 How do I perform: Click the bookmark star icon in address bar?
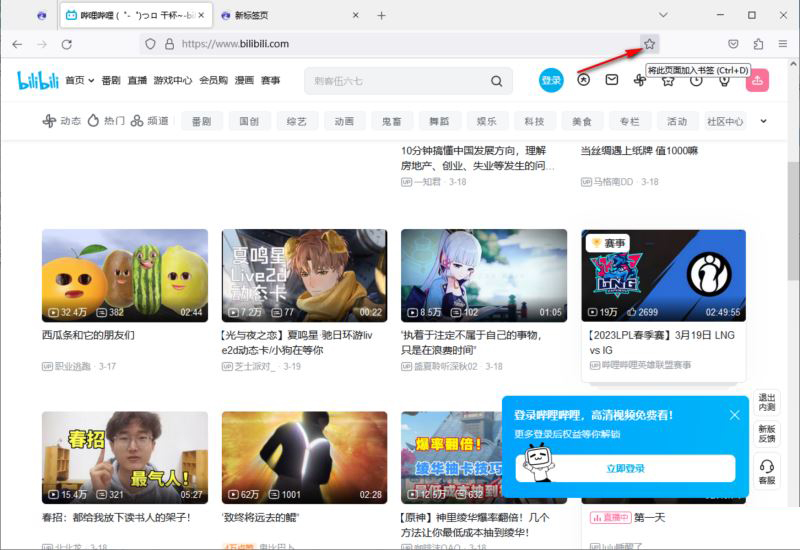click(x=649, y=44)
